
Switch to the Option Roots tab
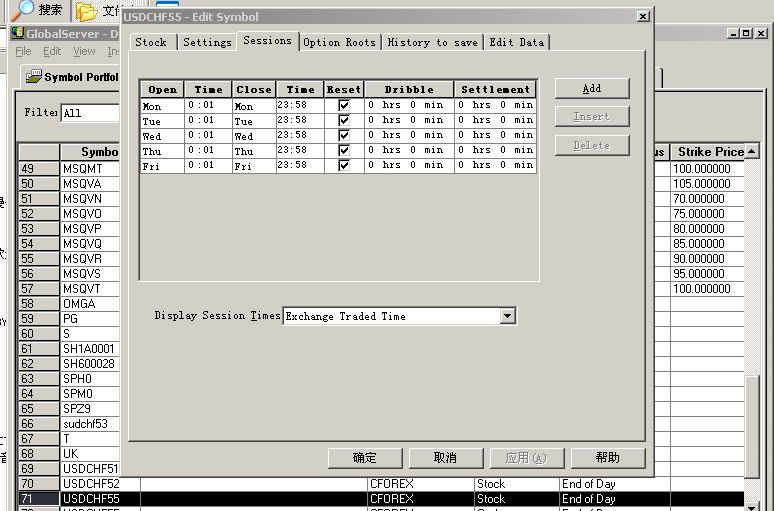point(339,42)
